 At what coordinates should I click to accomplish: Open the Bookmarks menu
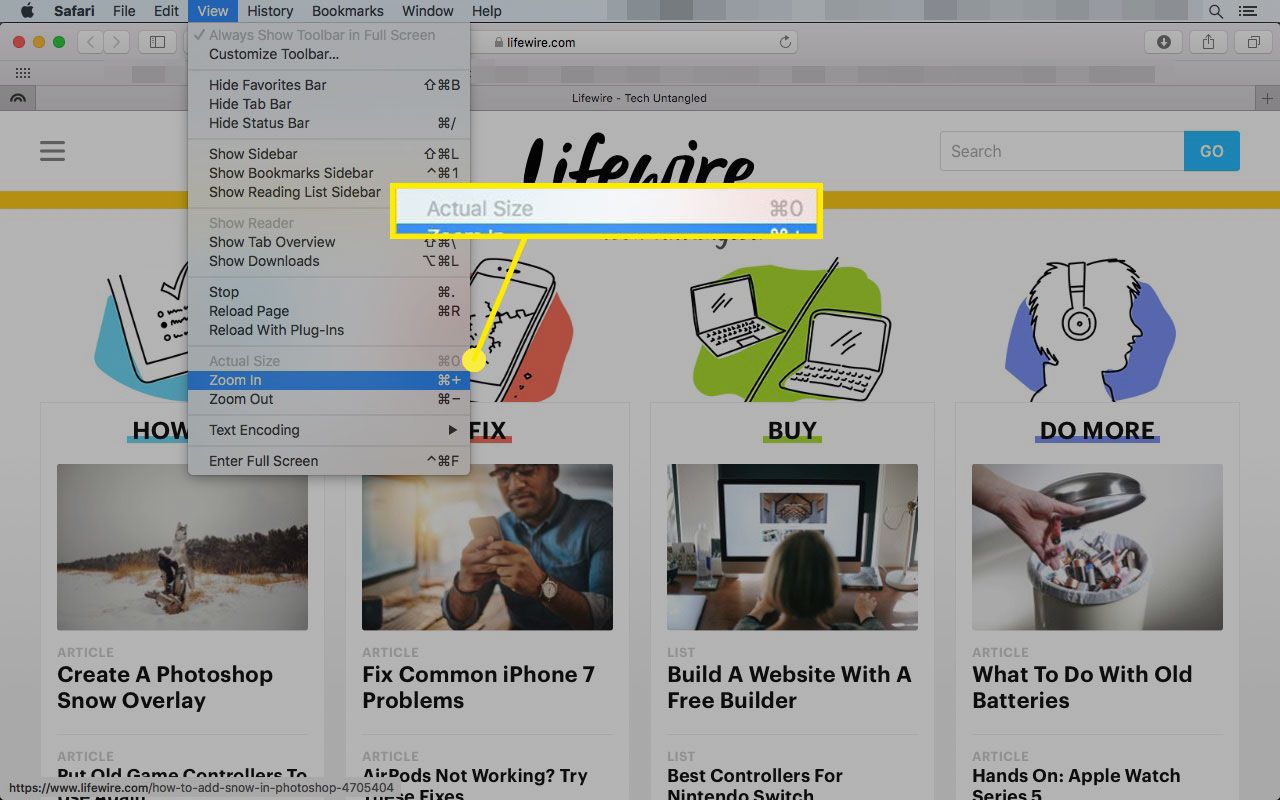348,11
